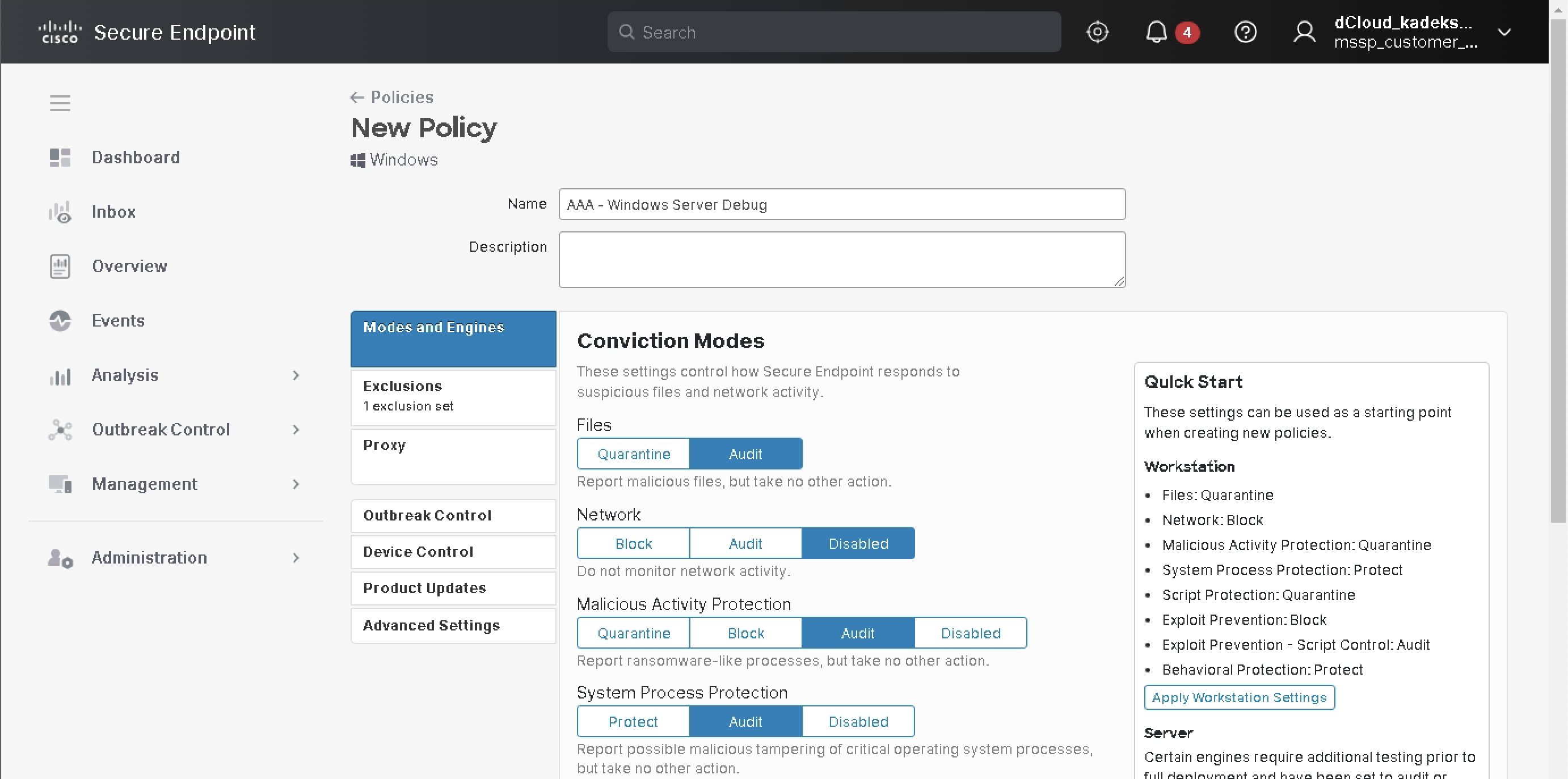Click Apply Workstation Settings button

[1239, 697]
